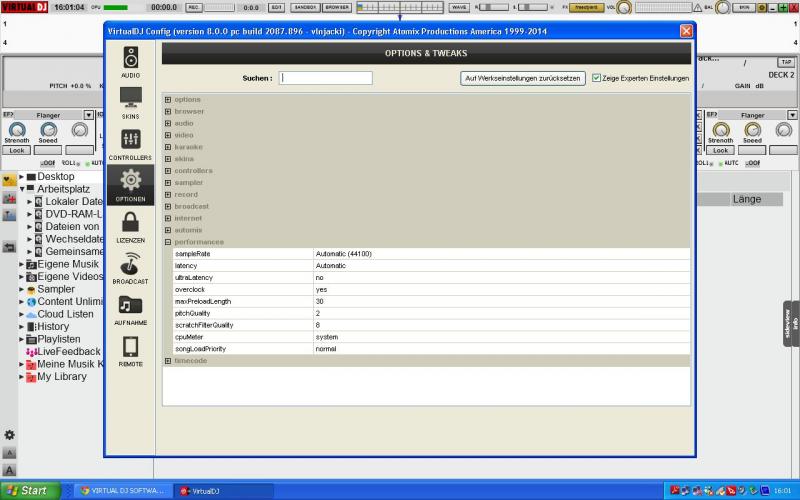Switch to VIRTUAL DJ SOFTWA... Chrome taskbar item
The image size is (800, 500).
pos(122,491)
